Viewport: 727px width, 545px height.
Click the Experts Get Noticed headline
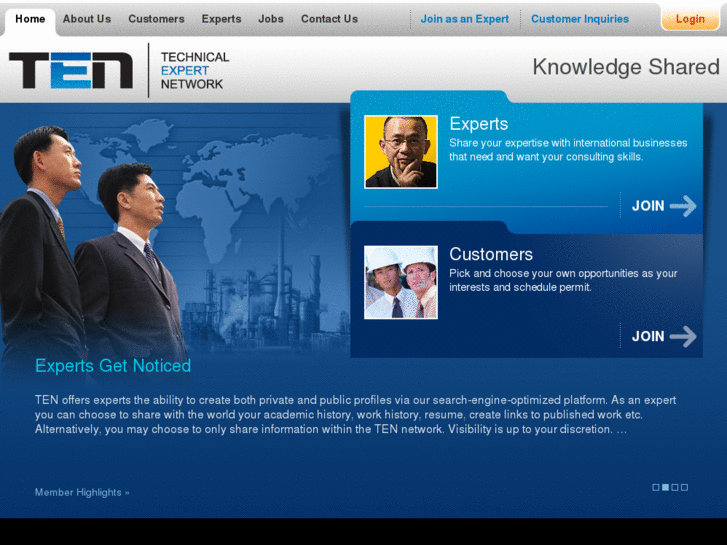point(113,366)
